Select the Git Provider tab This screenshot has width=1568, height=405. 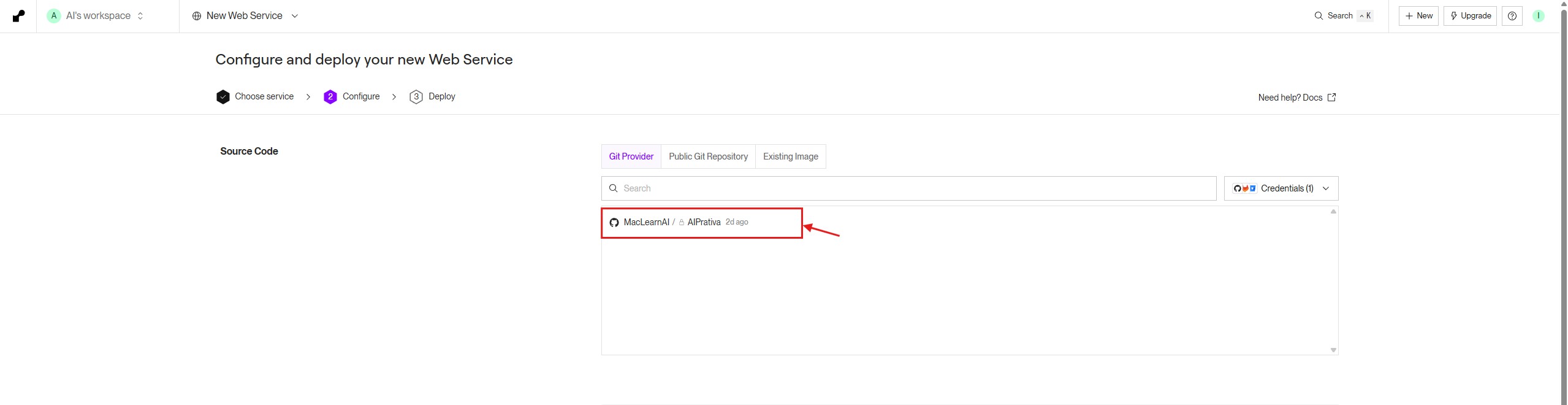coord(631,156)
